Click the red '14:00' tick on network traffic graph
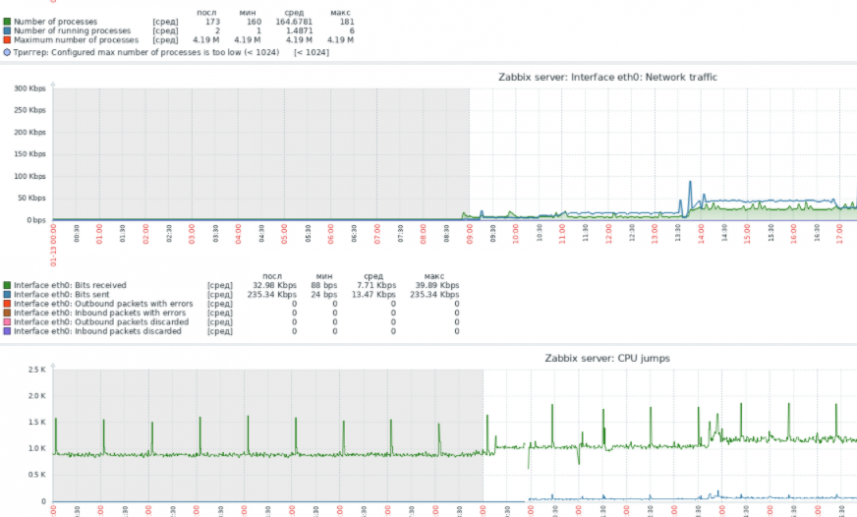The height and width of the screenshot is (517, 857). (x=701, y=233)
